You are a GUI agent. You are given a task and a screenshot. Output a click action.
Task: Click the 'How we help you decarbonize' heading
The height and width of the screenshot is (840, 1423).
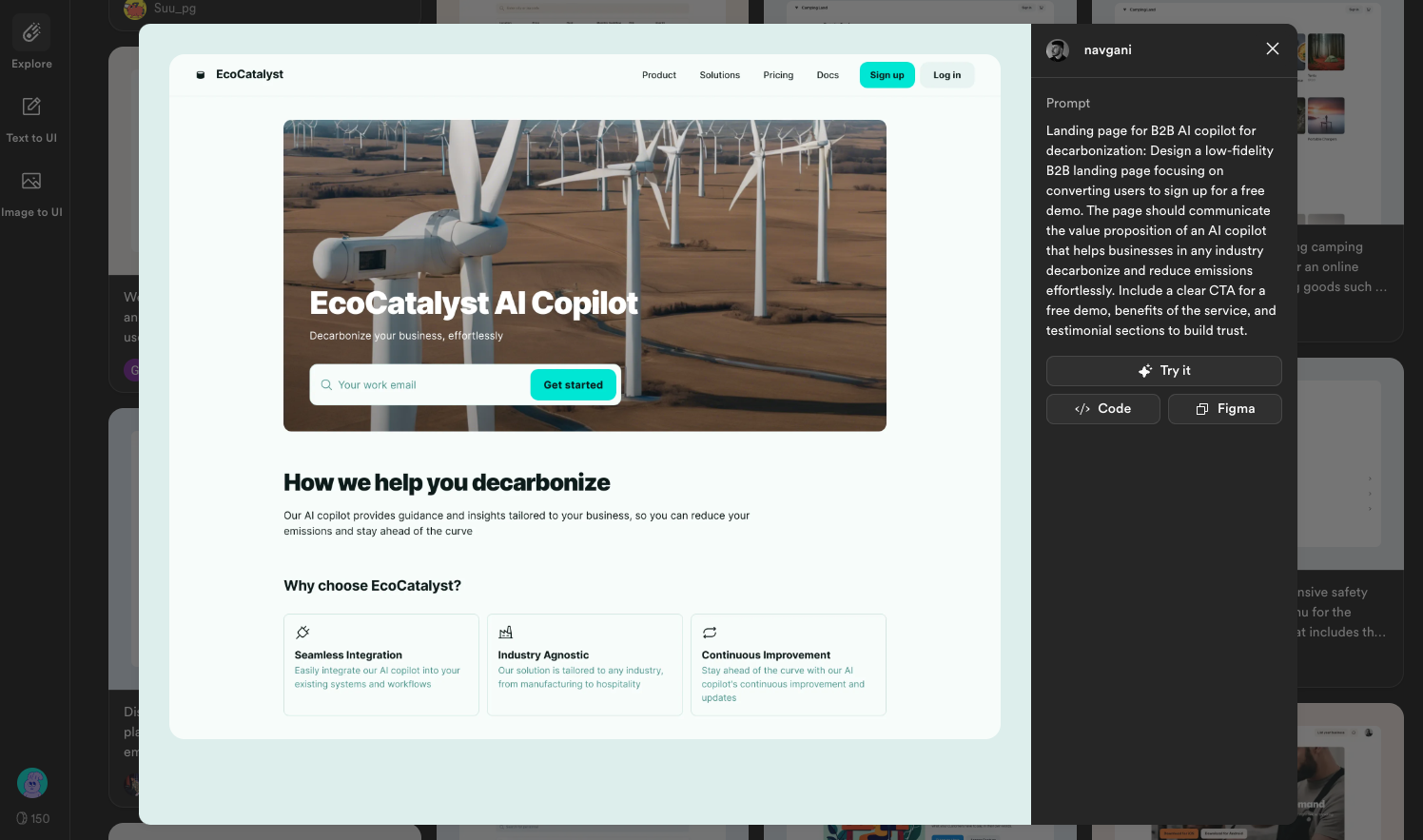click(447, 483)
